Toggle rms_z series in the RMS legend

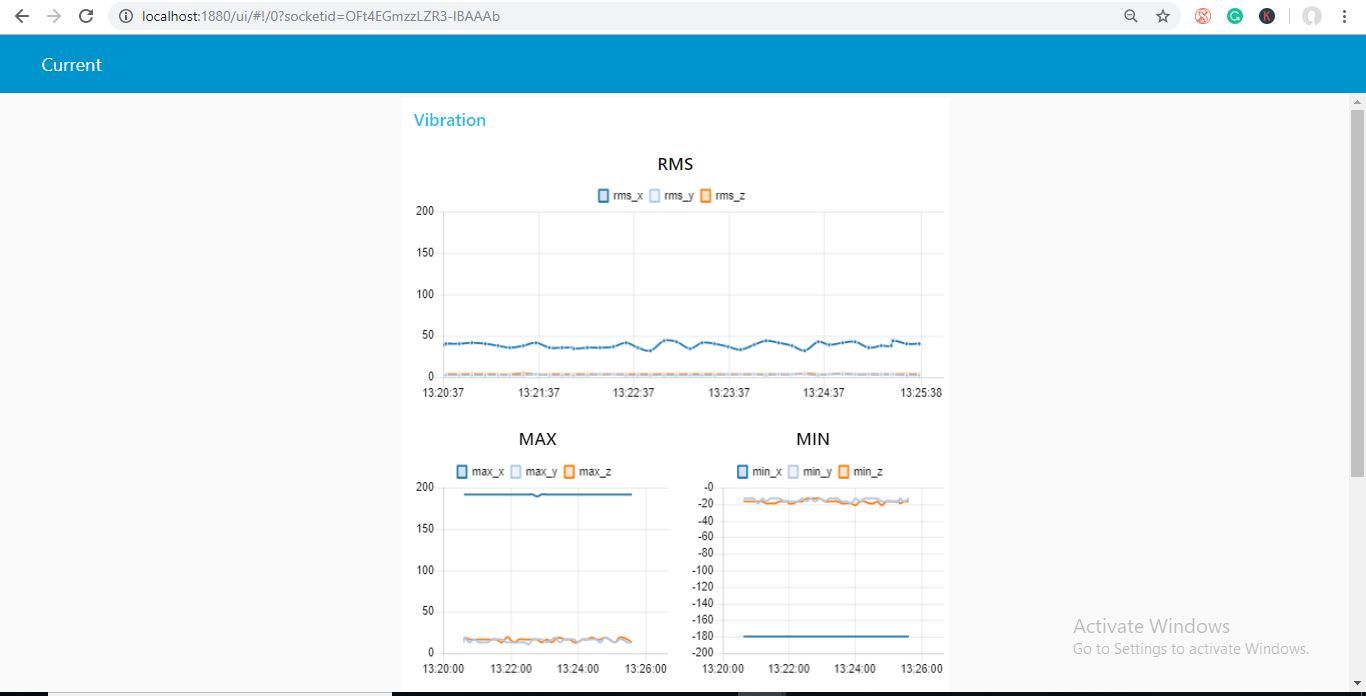(728, 195)
